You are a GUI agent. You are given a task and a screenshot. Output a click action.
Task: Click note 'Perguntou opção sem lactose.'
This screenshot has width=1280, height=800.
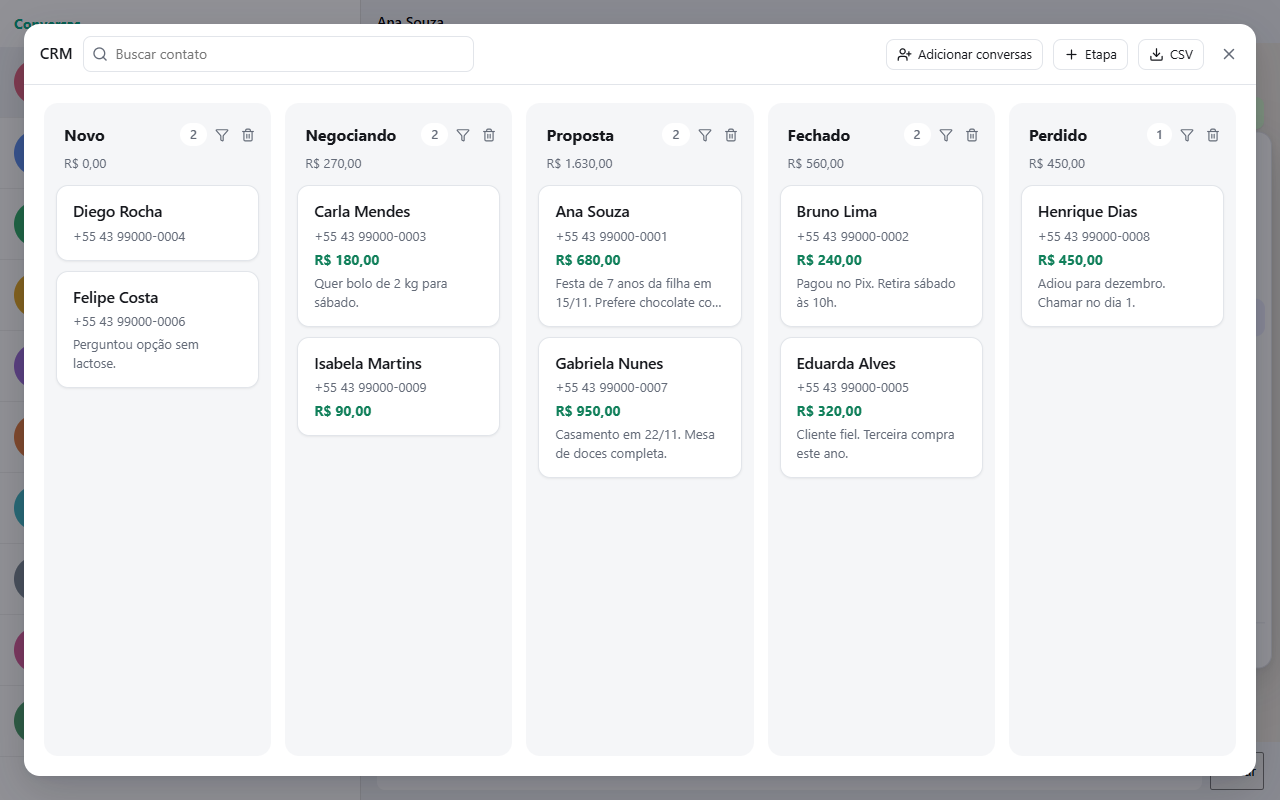tap(136, 354)
